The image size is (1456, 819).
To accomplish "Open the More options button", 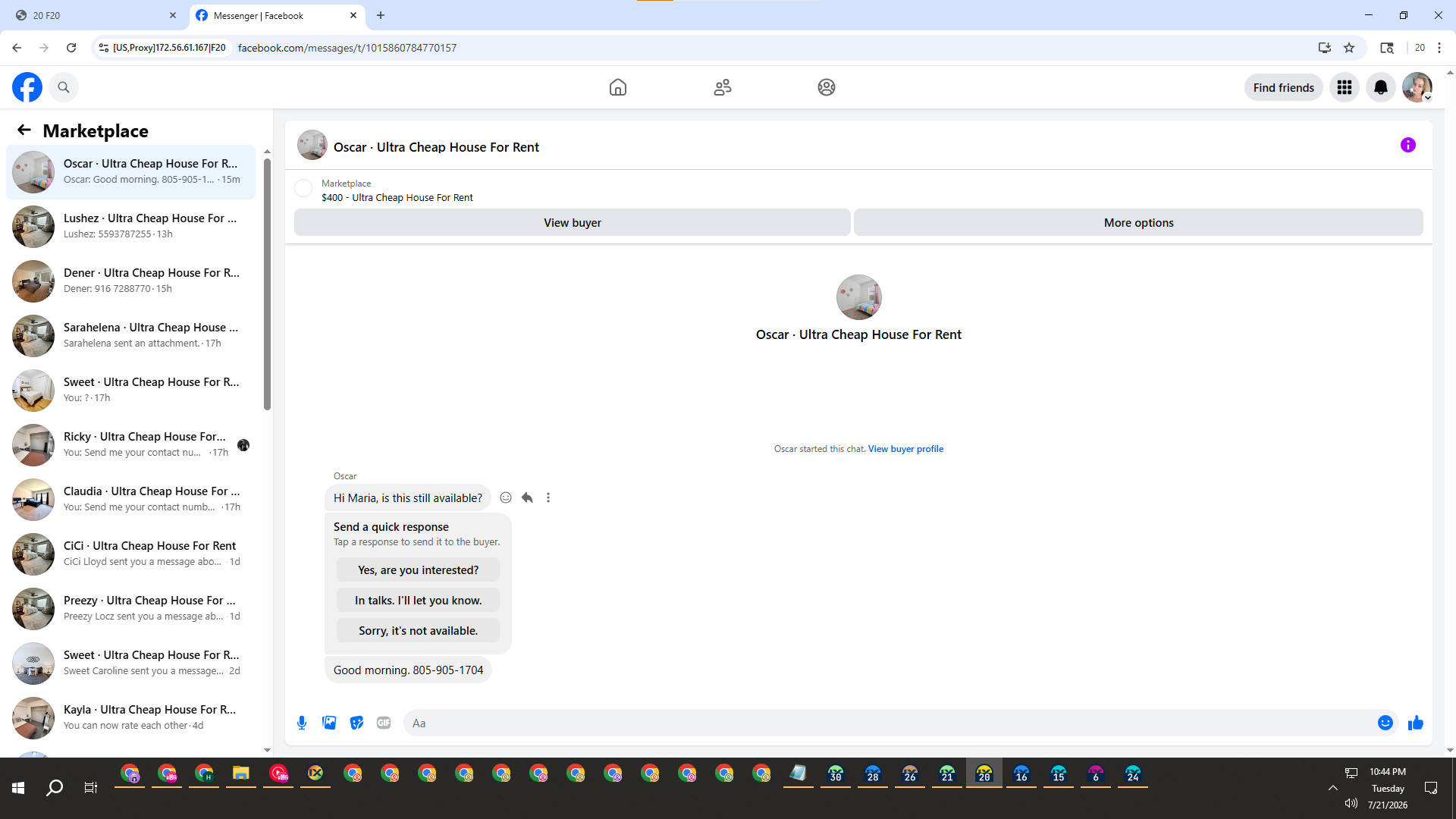I will tap(1138, 222).
